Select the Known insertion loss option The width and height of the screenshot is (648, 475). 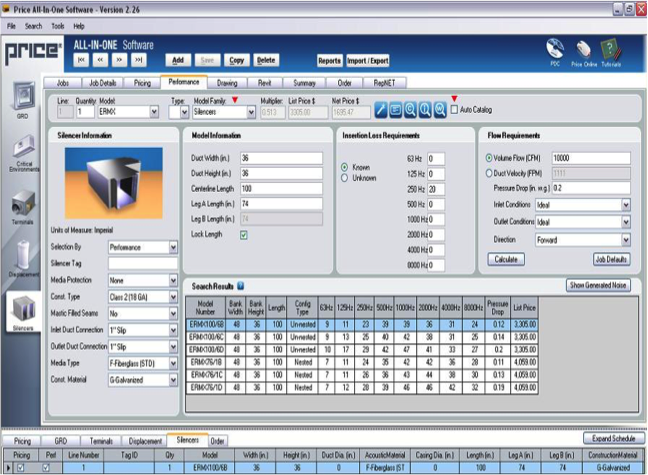click(x=344, y=167)
